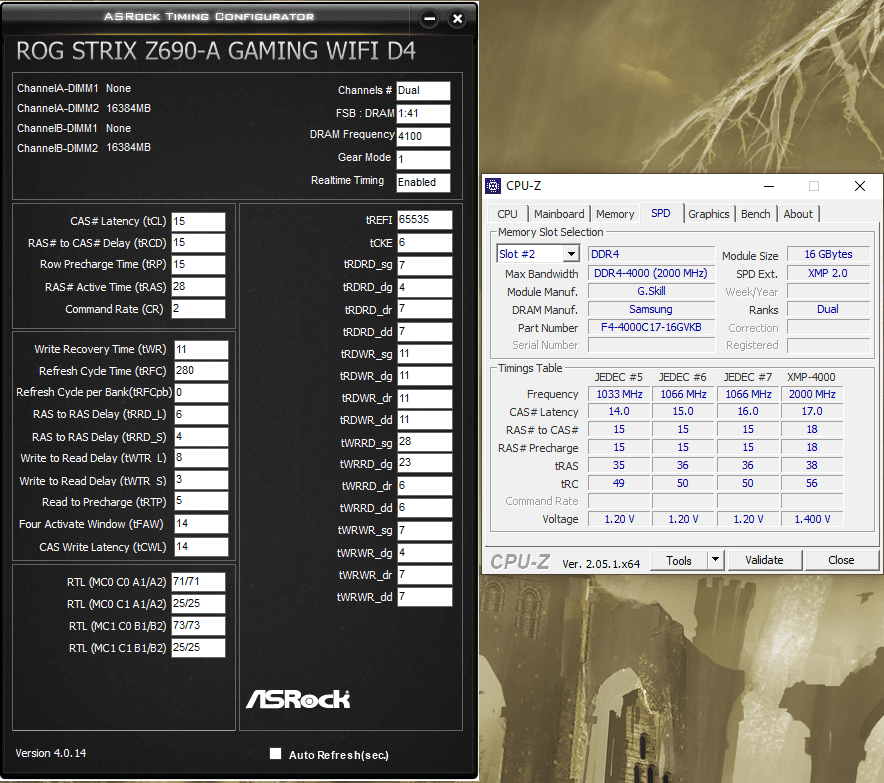Open the Bench tab in CPU-Z
884x783 pixels.
click(755, 214)
